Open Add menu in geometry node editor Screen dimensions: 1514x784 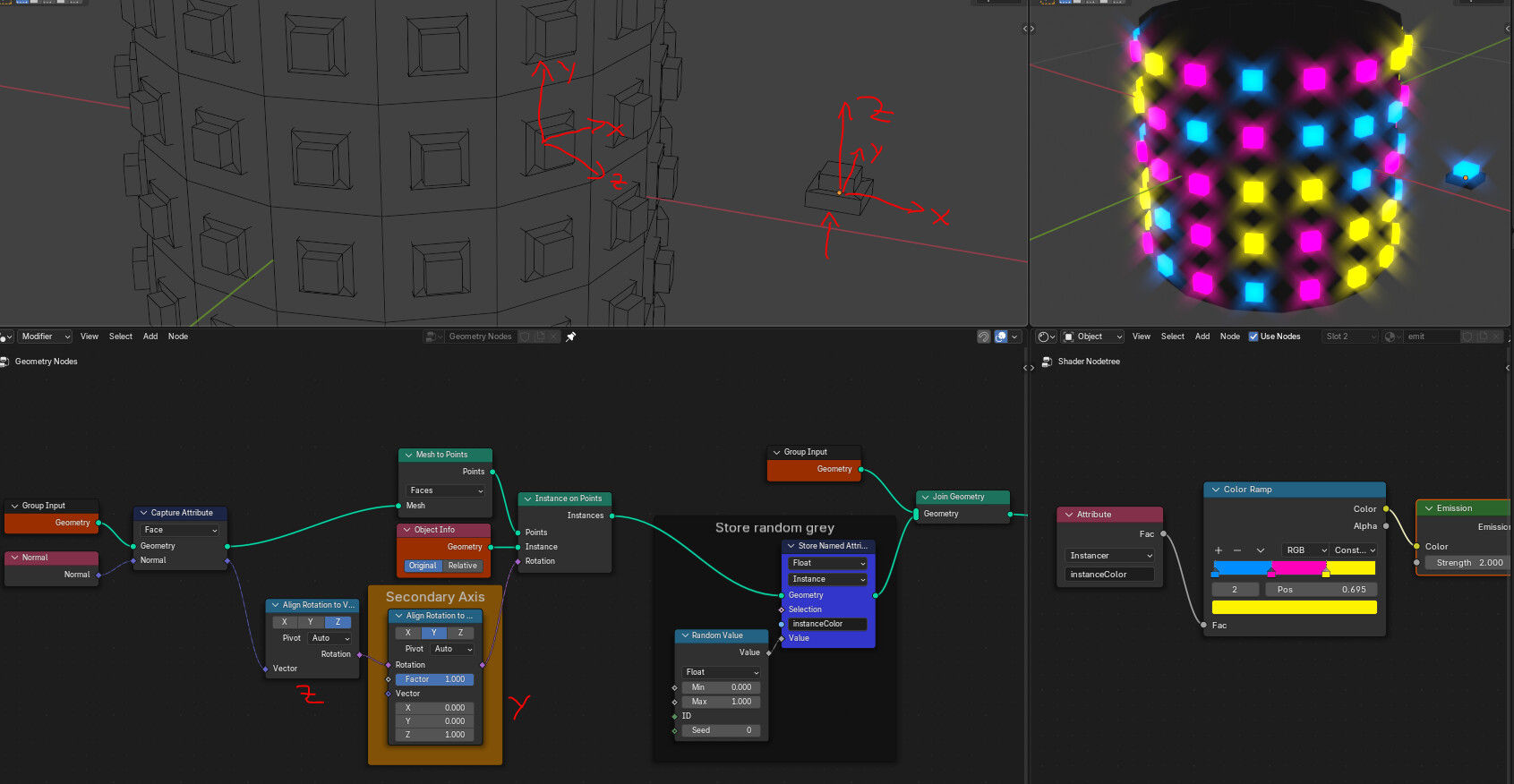tap(150, 337)
